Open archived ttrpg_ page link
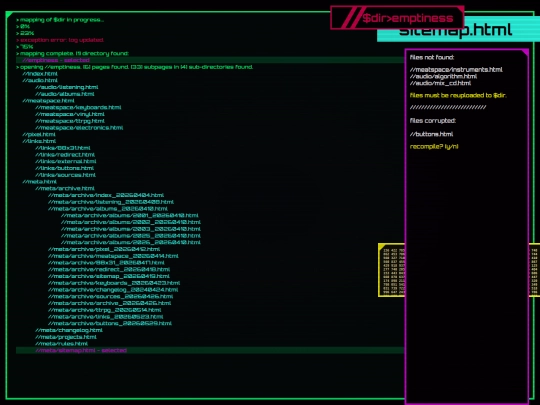Image resolution: width=540 pixels, height=405 pixels. click(x=105, y=310)
